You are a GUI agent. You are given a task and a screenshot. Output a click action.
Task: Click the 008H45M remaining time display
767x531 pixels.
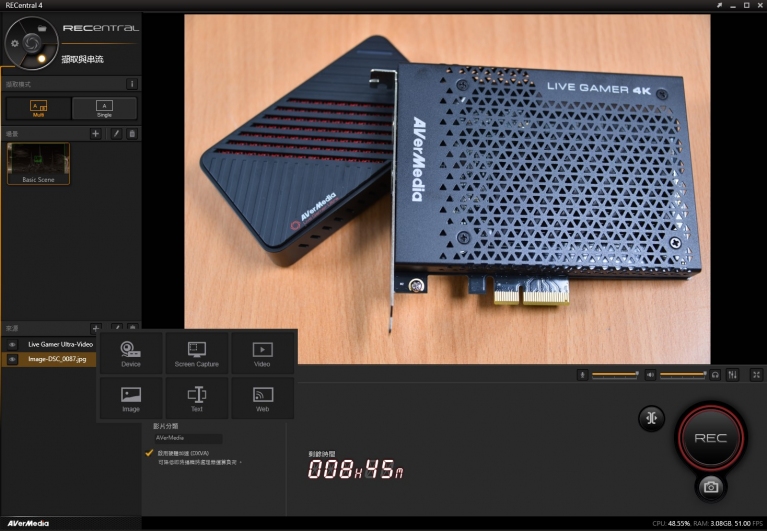pyautogui.click(x=356, y=470)
